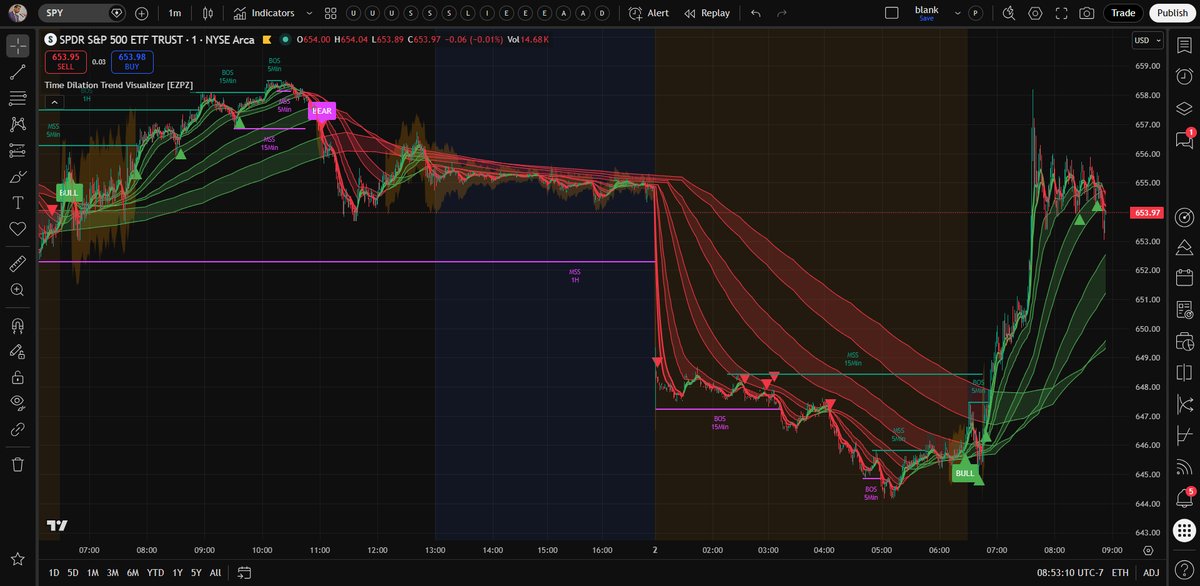Image resolution: width=1200 pixels, height=586 pixels.
Task: Open the object tree layers panel
Action: pos(1185,108)
